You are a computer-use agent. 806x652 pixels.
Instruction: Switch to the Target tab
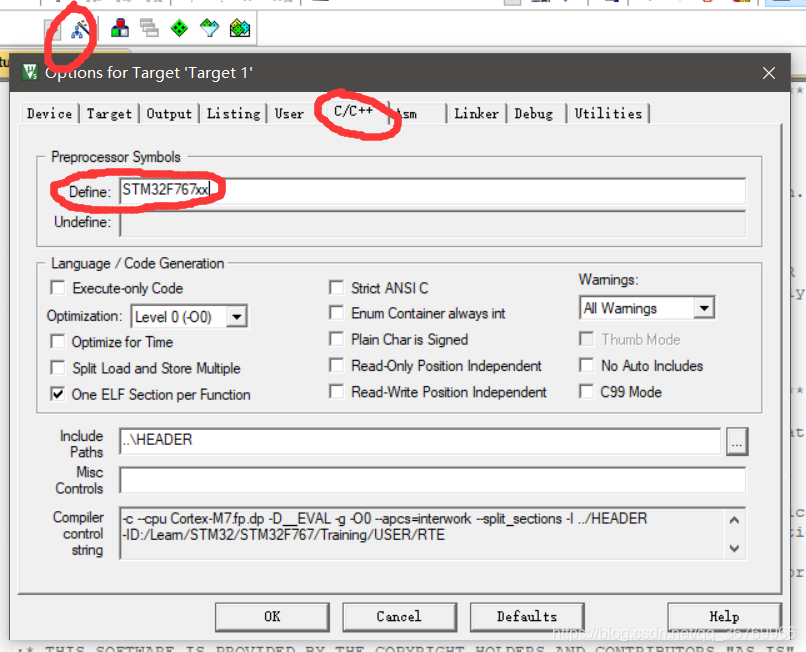(109, 114)
